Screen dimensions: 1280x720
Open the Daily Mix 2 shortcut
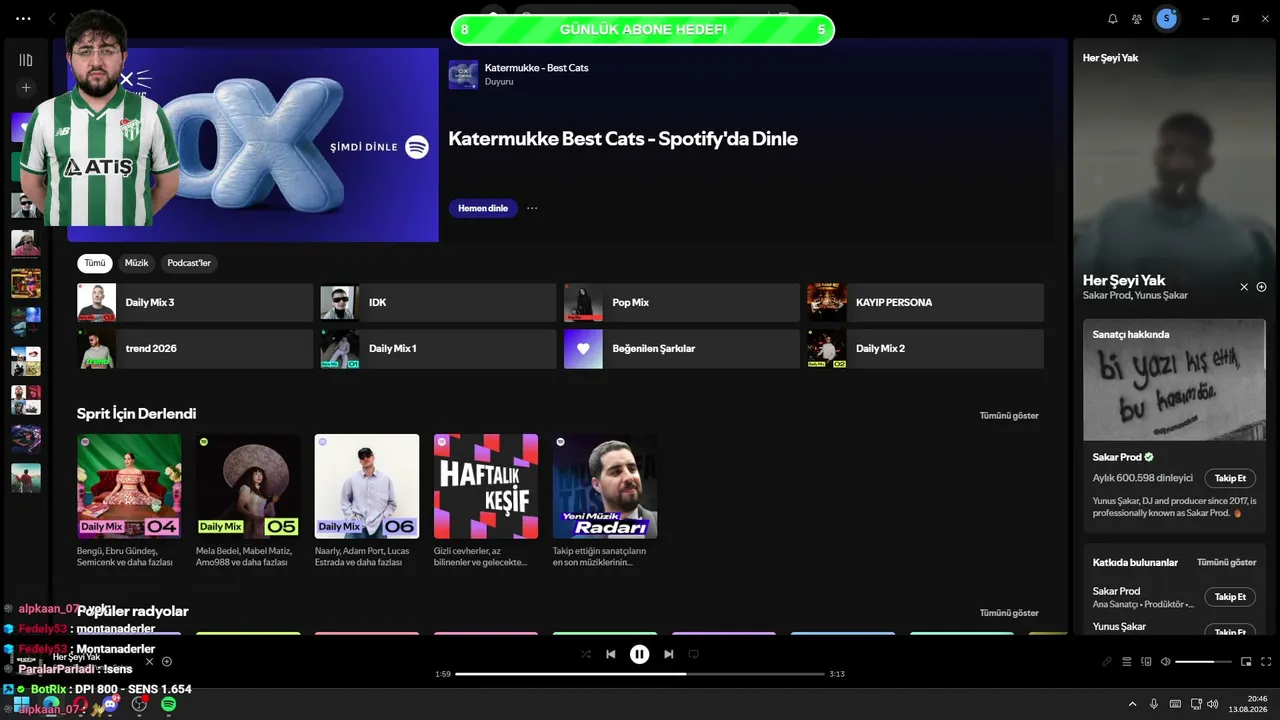point(925,349)
